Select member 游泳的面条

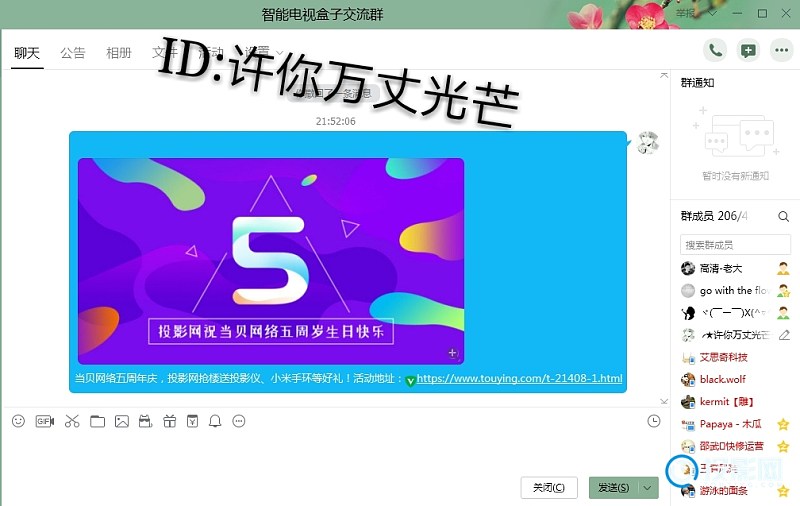click(x=723, y=491)
